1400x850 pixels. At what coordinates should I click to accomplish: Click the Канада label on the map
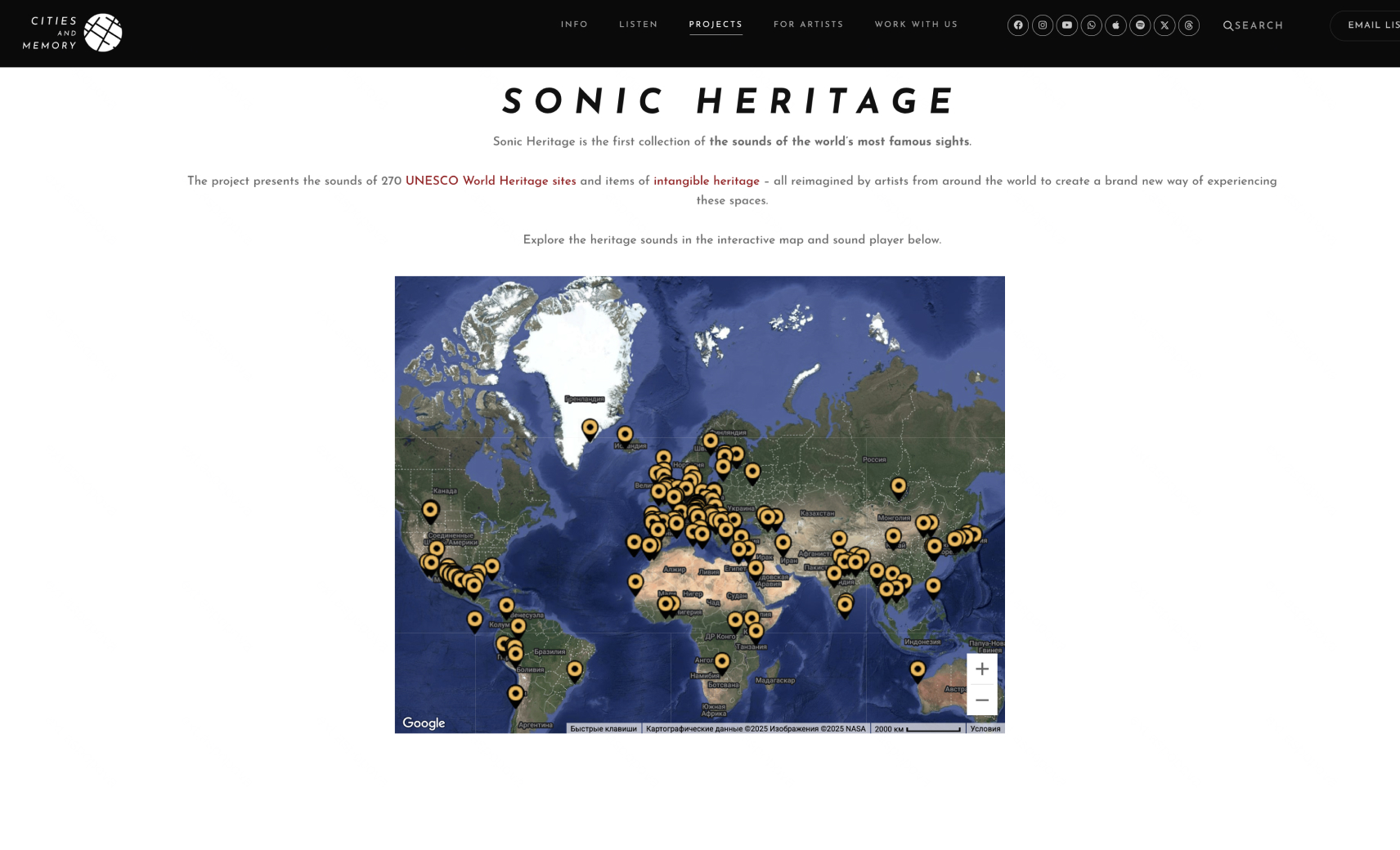(445, 490)
